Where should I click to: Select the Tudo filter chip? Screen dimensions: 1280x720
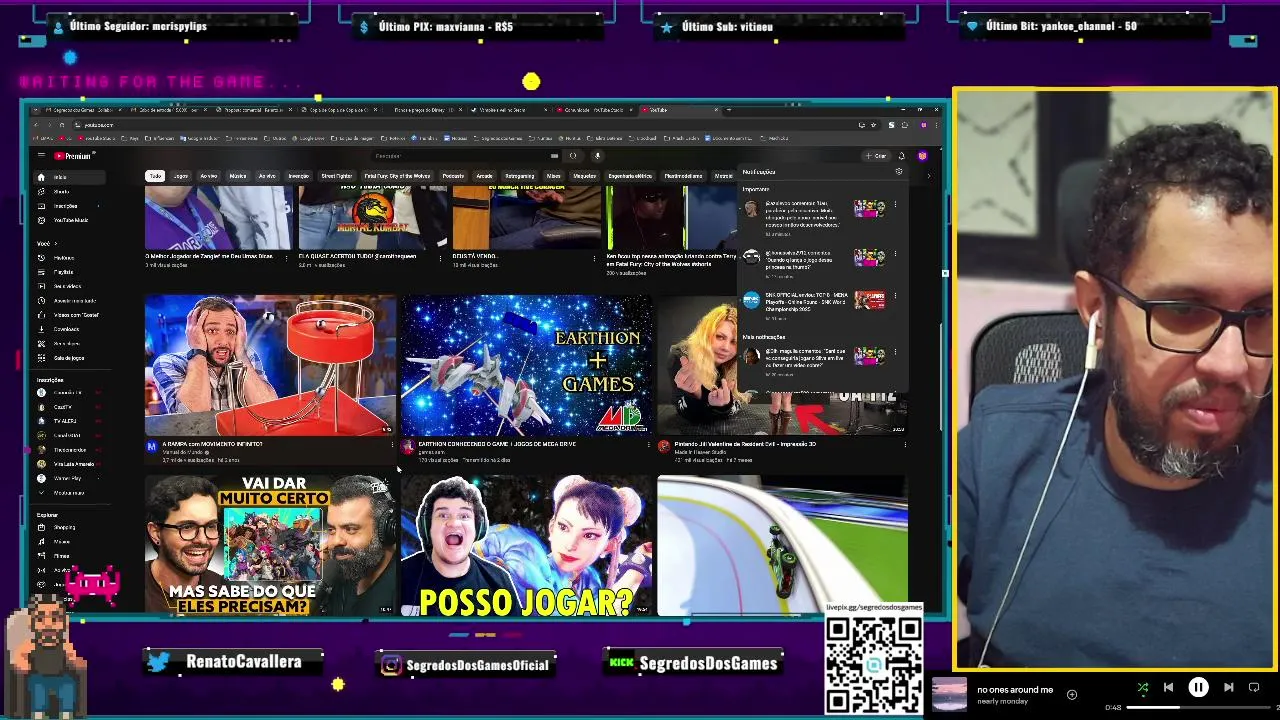coord(154,176)
